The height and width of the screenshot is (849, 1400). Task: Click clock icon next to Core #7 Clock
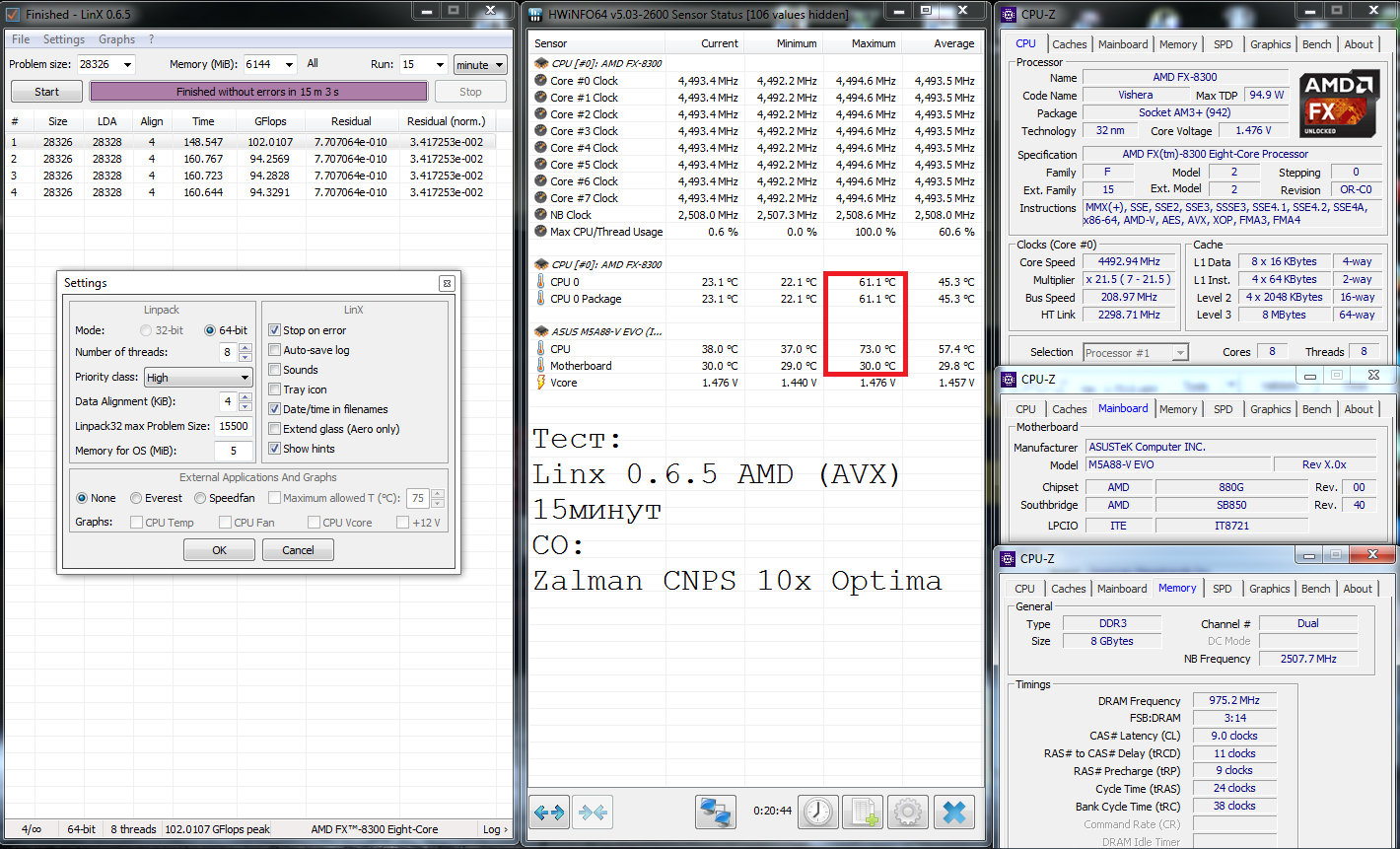pos(540,198)
